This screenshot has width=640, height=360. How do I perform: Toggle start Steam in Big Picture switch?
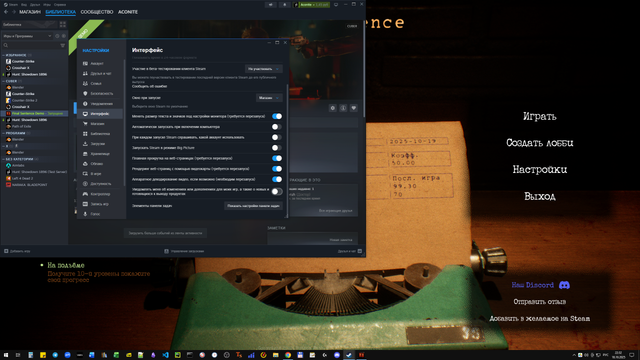277,148
